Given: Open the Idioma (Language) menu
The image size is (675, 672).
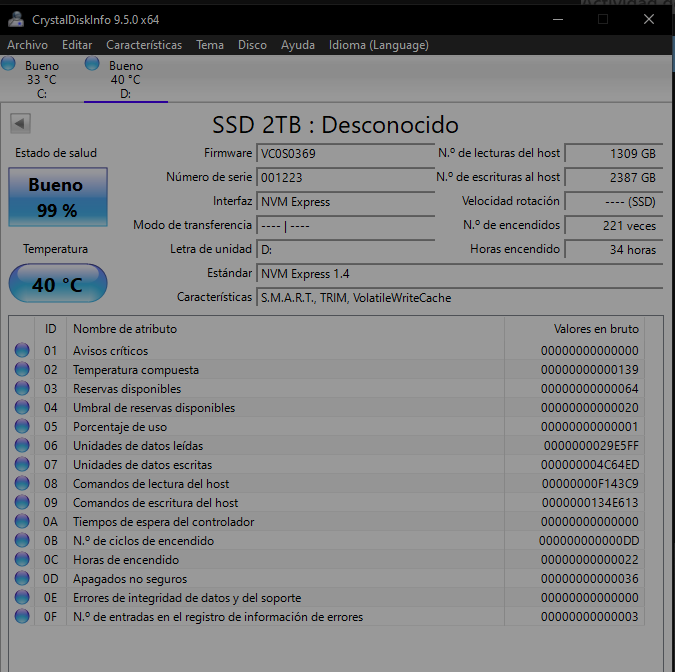Looking at the screenshot, I should 379,45.
